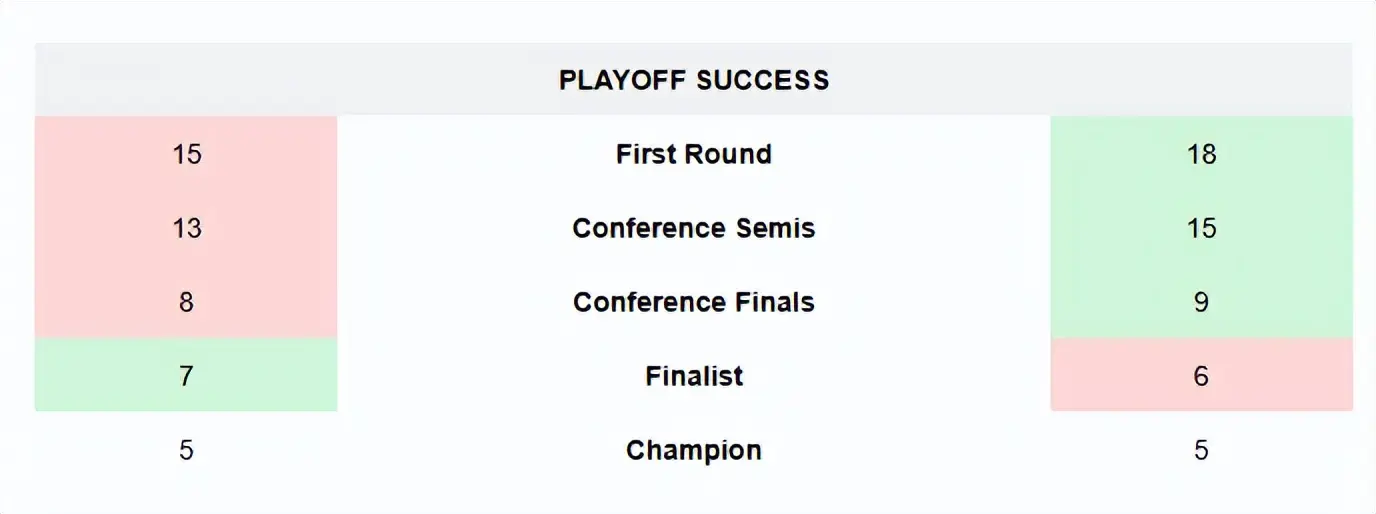This screenshot has height=514, width=1376.
Task: Select the right value 9 for Conference Finals
Action: [1201, 302]
